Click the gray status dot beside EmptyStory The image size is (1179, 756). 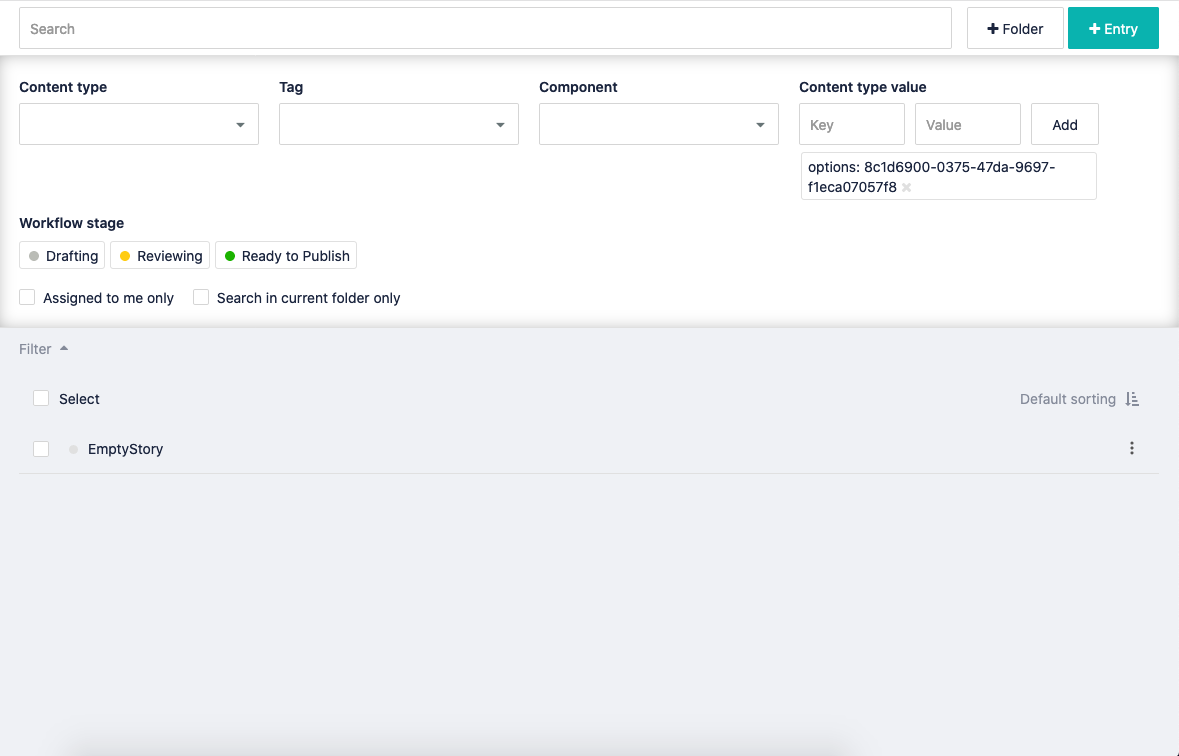[x=73, y=449]
